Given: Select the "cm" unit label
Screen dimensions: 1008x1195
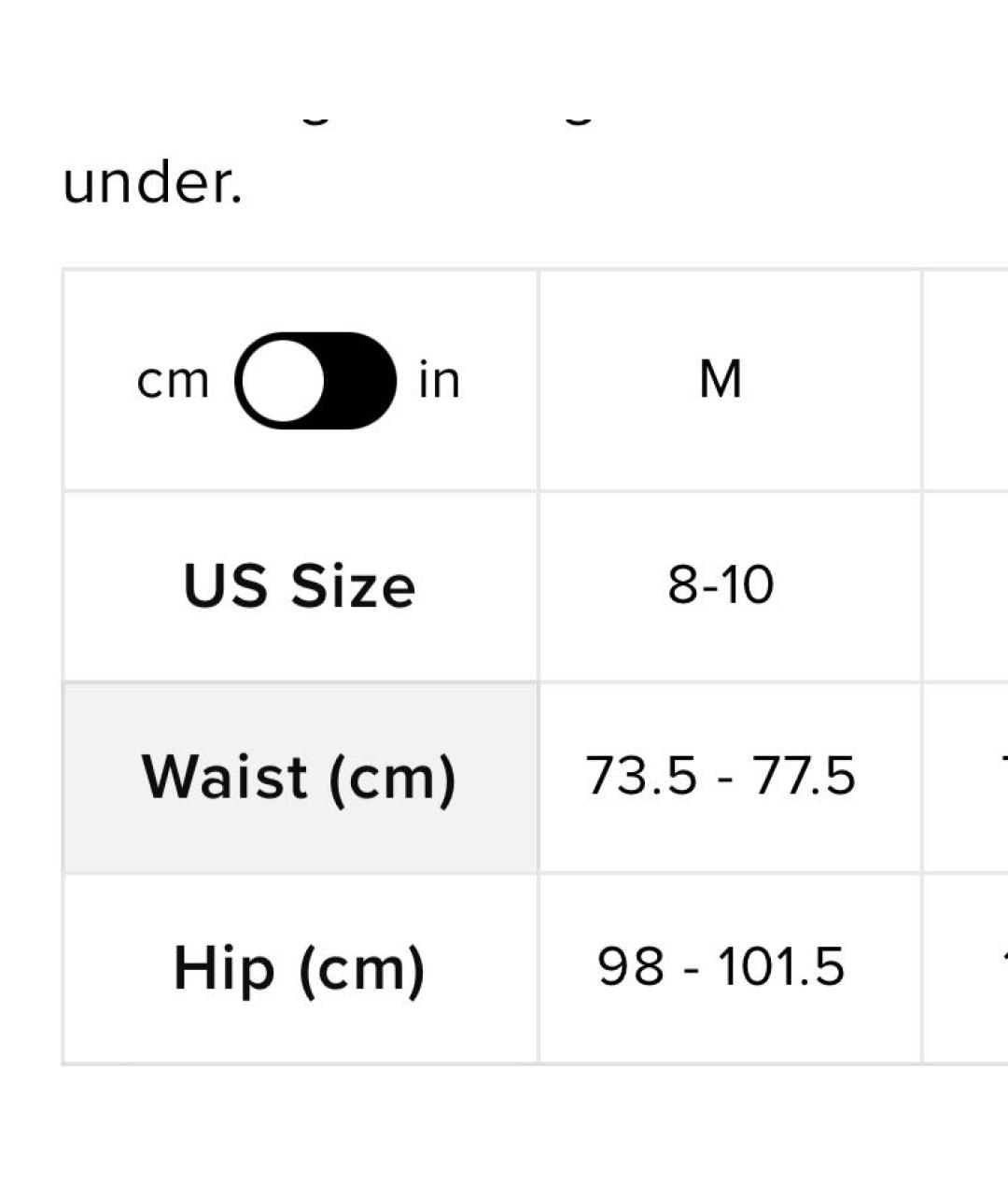Looking at the screenshot, I should pos(173,381).
